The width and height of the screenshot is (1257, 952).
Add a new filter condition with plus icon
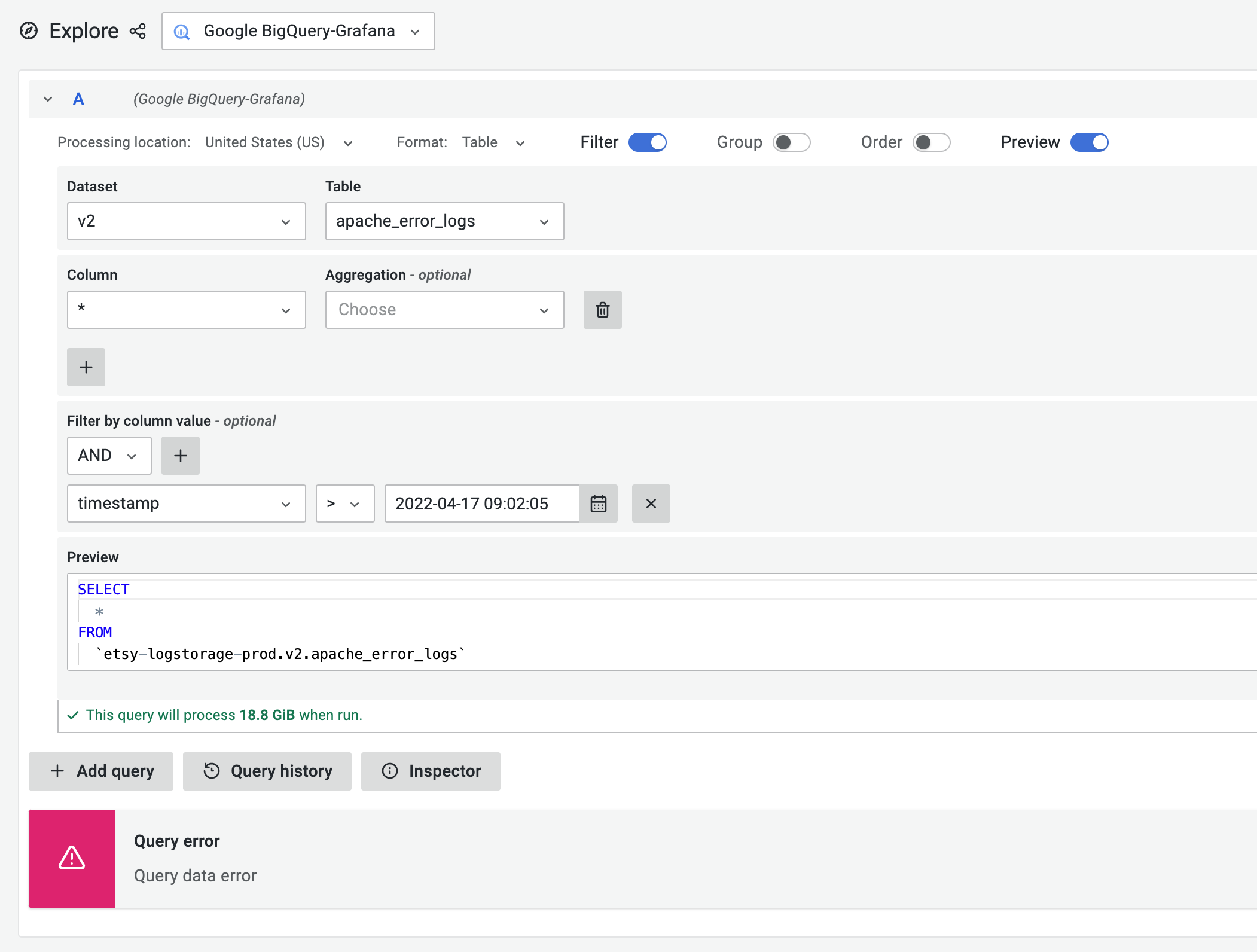click(180, 455)
